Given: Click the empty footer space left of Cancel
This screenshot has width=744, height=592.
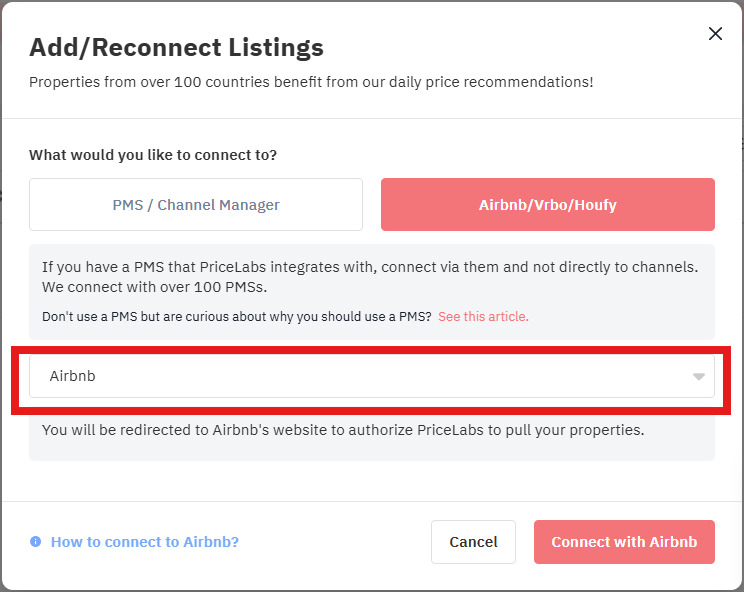Looking at the screenshot, I should [335, 542].
